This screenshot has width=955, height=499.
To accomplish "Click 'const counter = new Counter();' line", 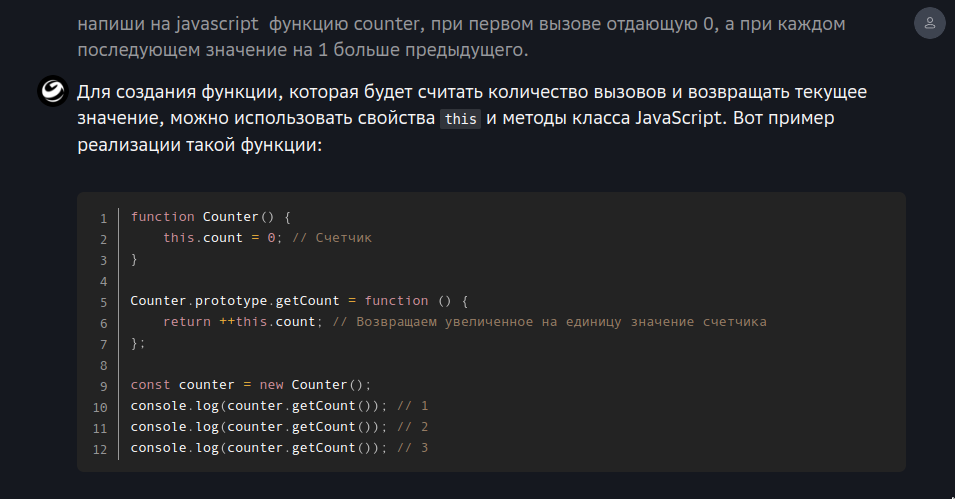I will coord(250,385).
